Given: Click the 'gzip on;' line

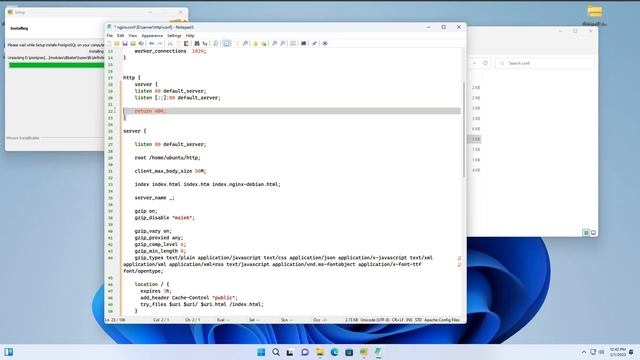Looking at the screenshot, I should [146, 211].
